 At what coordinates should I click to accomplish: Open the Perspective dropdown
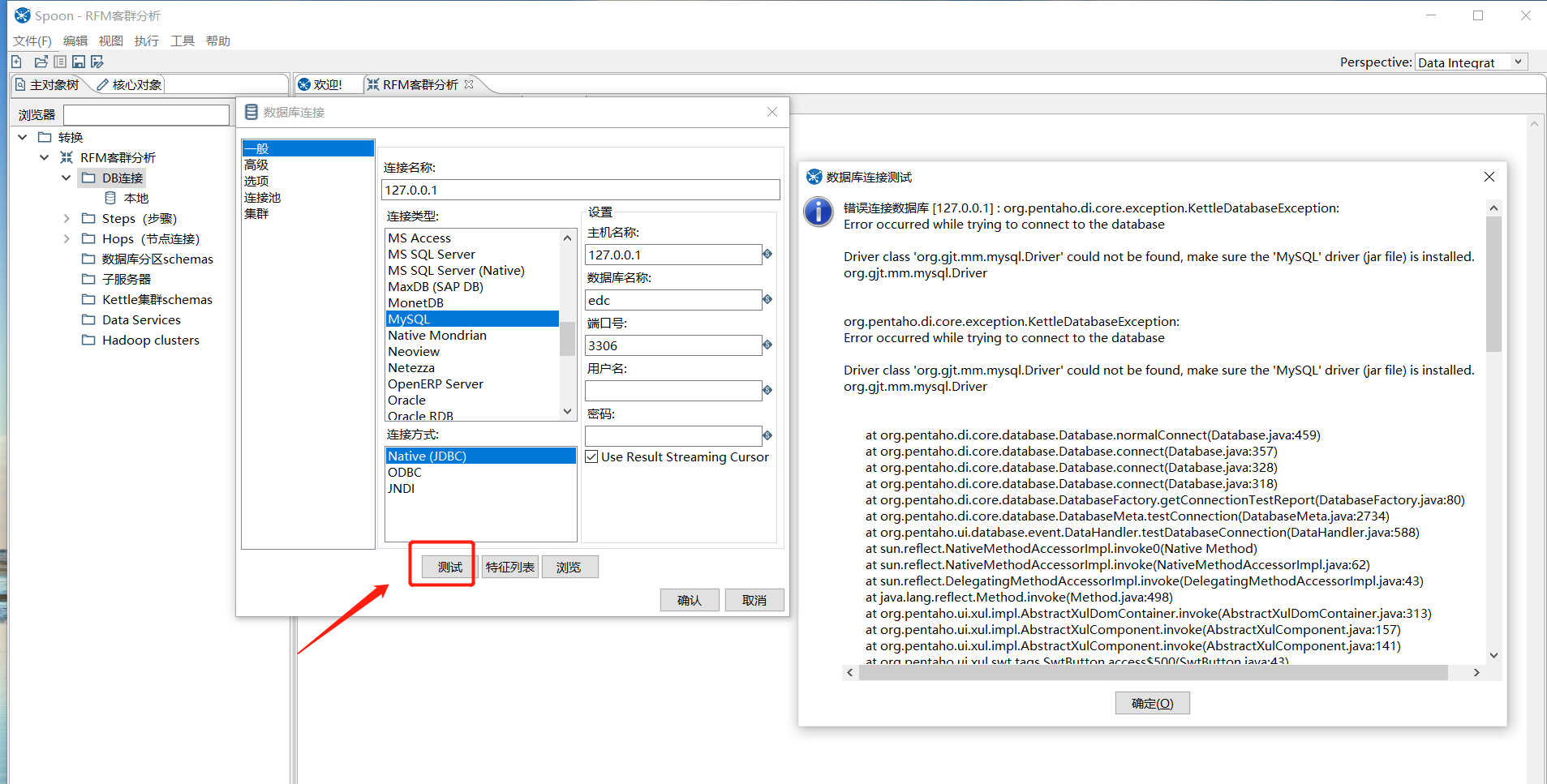(x=1518, y=62)
